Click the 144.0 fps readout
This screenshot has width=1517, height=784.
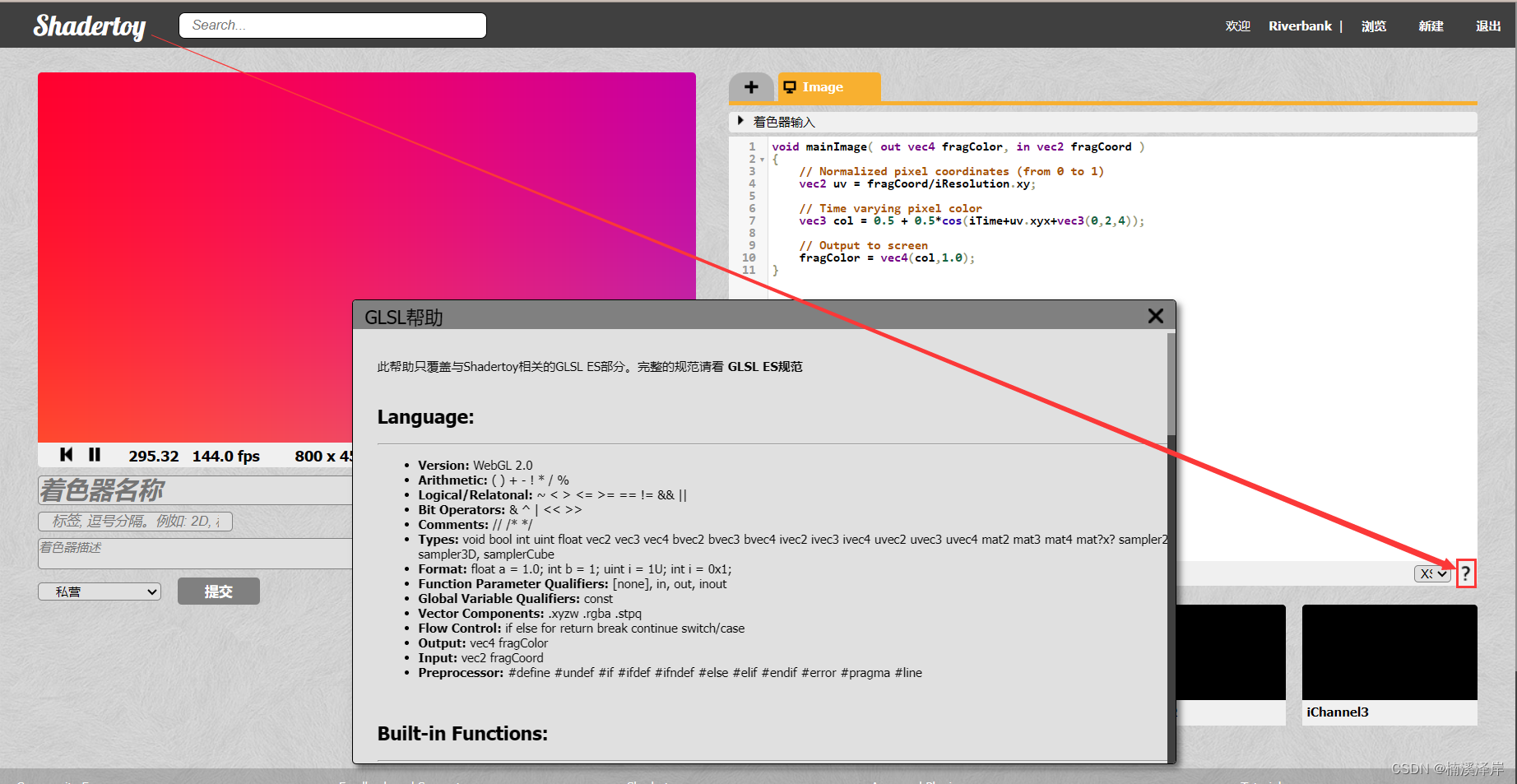[226, 456]
